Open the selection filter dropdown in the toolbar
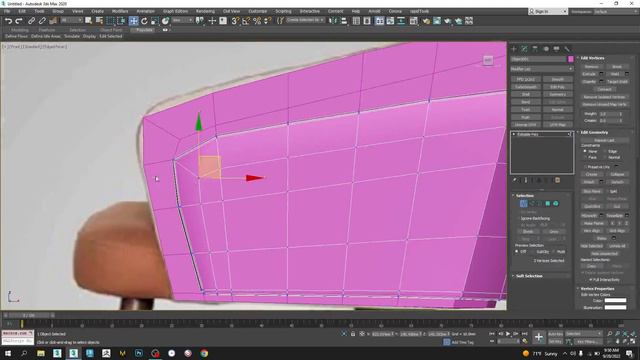Viewport: 640px width, 360px height. [71, 20]
